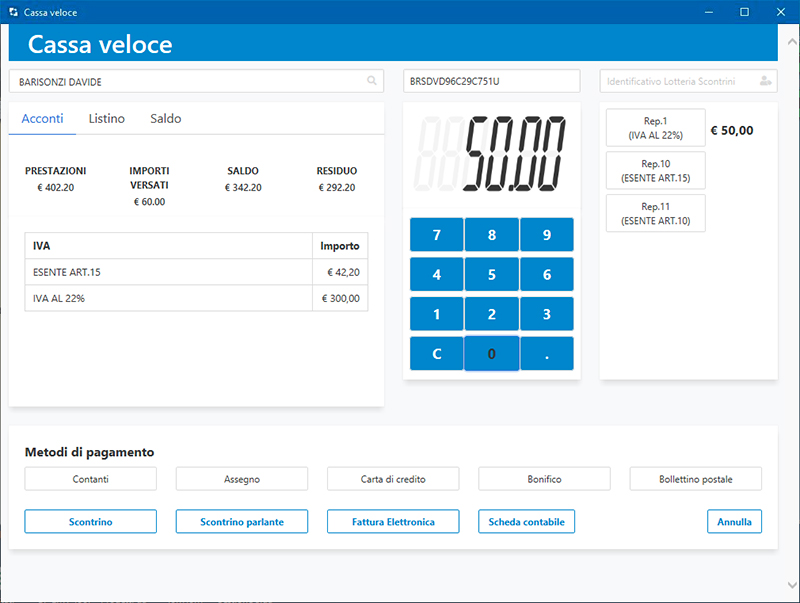Select the Acconti tab
The width and height of the screenshot is (800, 603).
[42, 119]
